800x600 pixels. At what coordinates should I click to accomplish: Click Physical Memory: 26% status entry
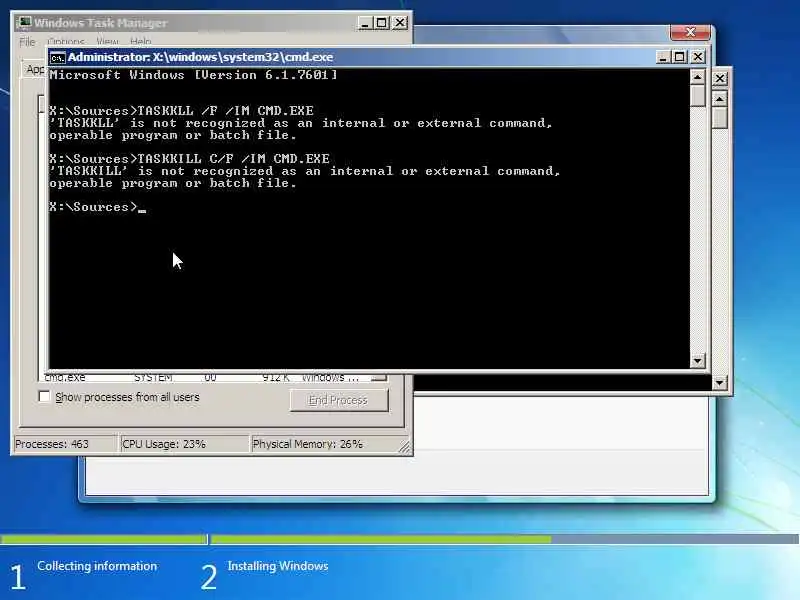pyautogui.click(x=324, y=444)
